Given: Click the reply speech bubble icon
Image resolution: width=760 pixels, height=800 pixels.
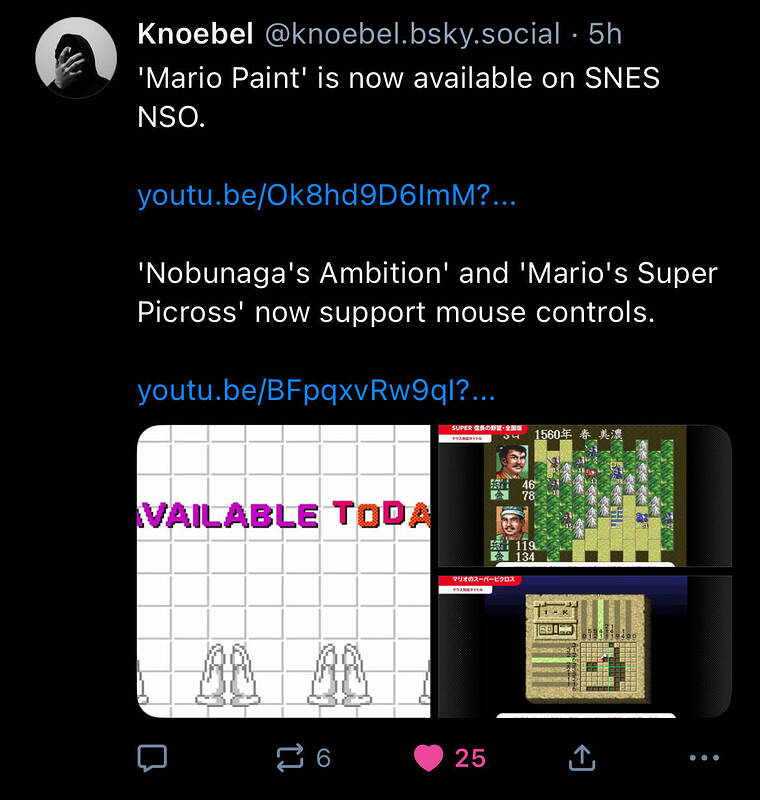Looking at the screenshot, I should point(151,758).
